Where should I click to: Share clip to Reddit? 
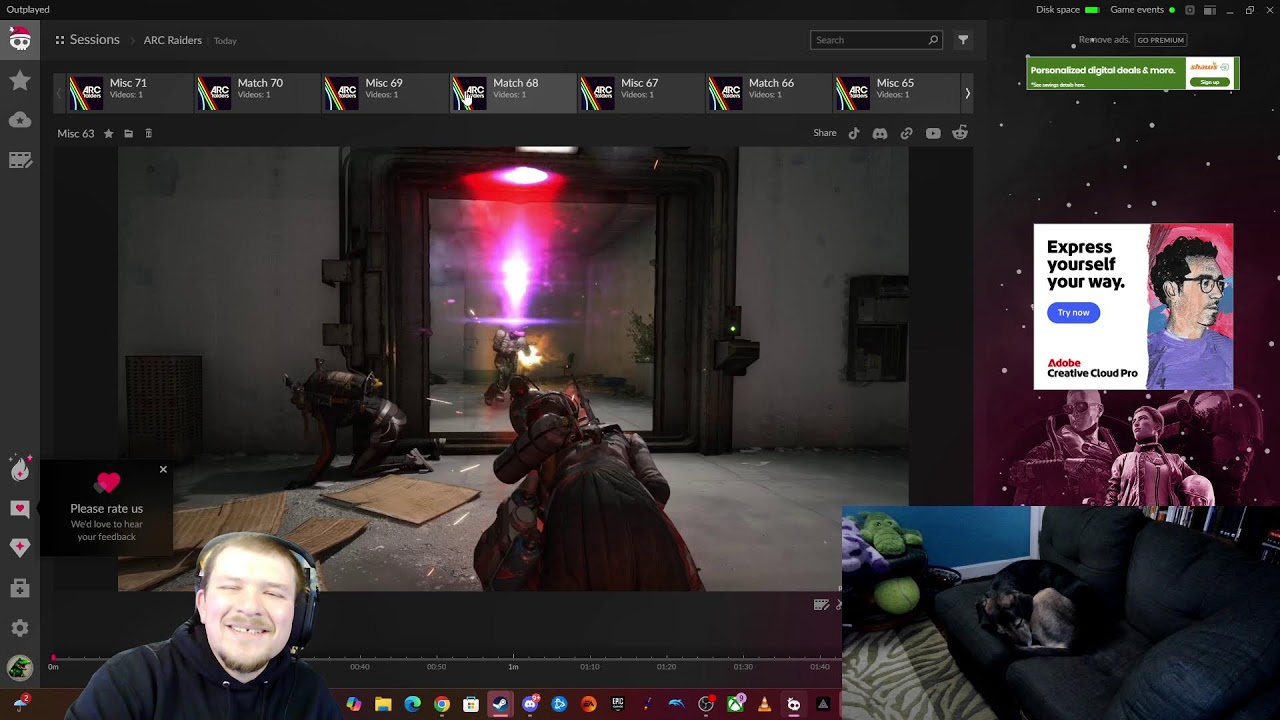pos(960,133)
